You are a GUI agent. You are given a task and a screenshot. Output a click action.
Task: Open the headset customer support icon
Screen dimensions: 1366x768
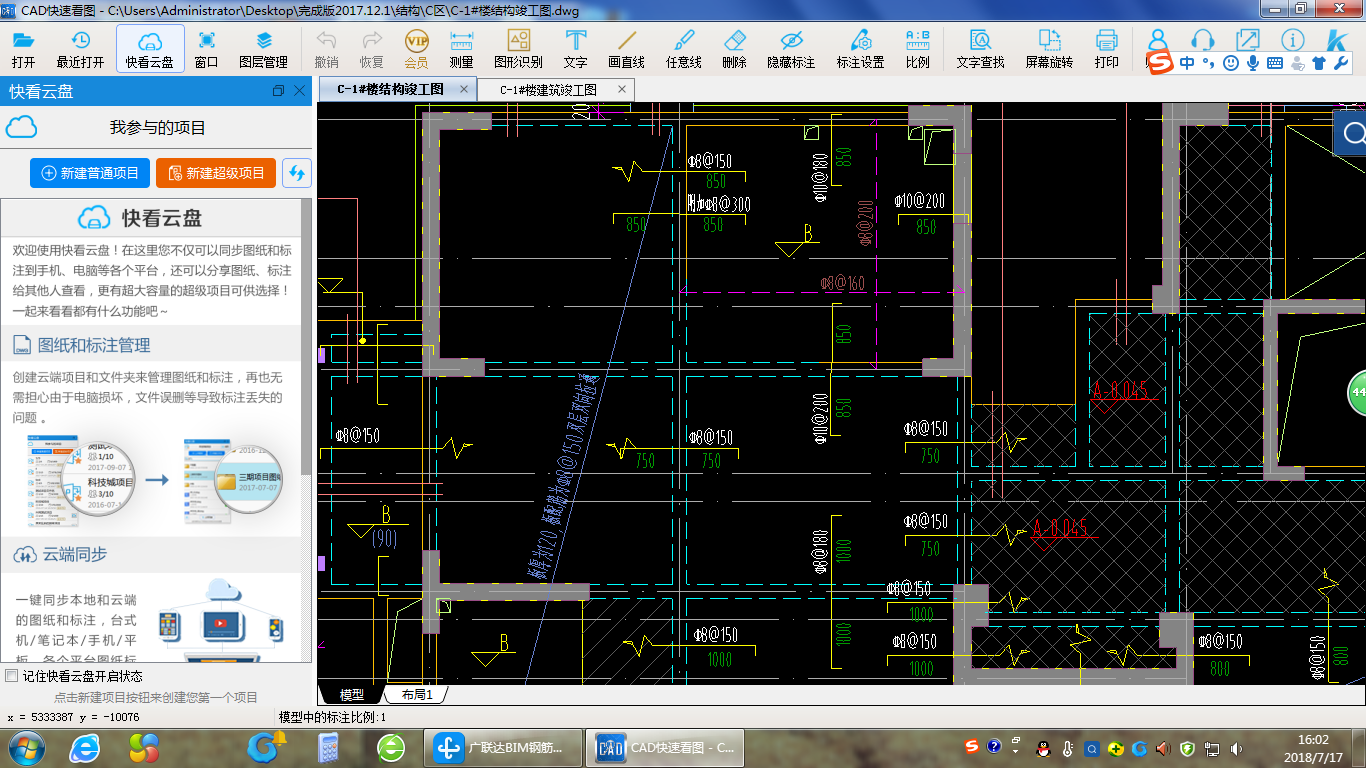pos(1203,40)
